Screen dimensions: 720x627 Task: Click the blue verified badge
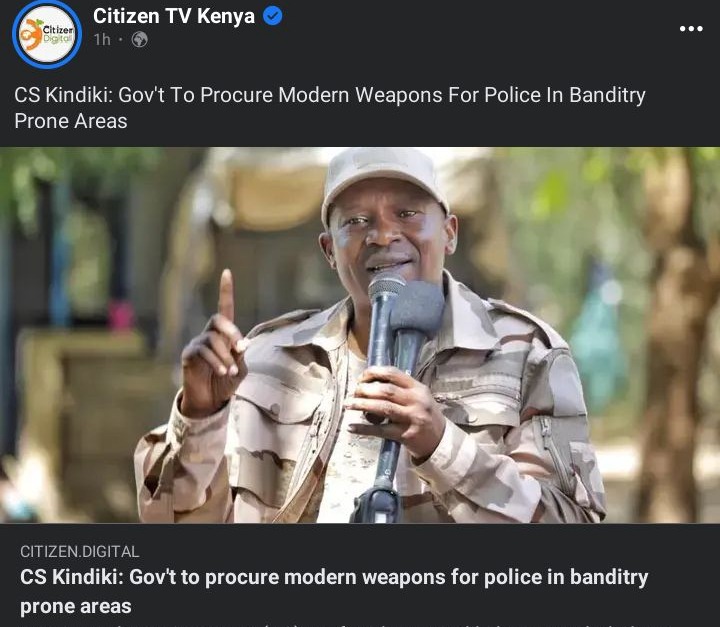point(273,16)
